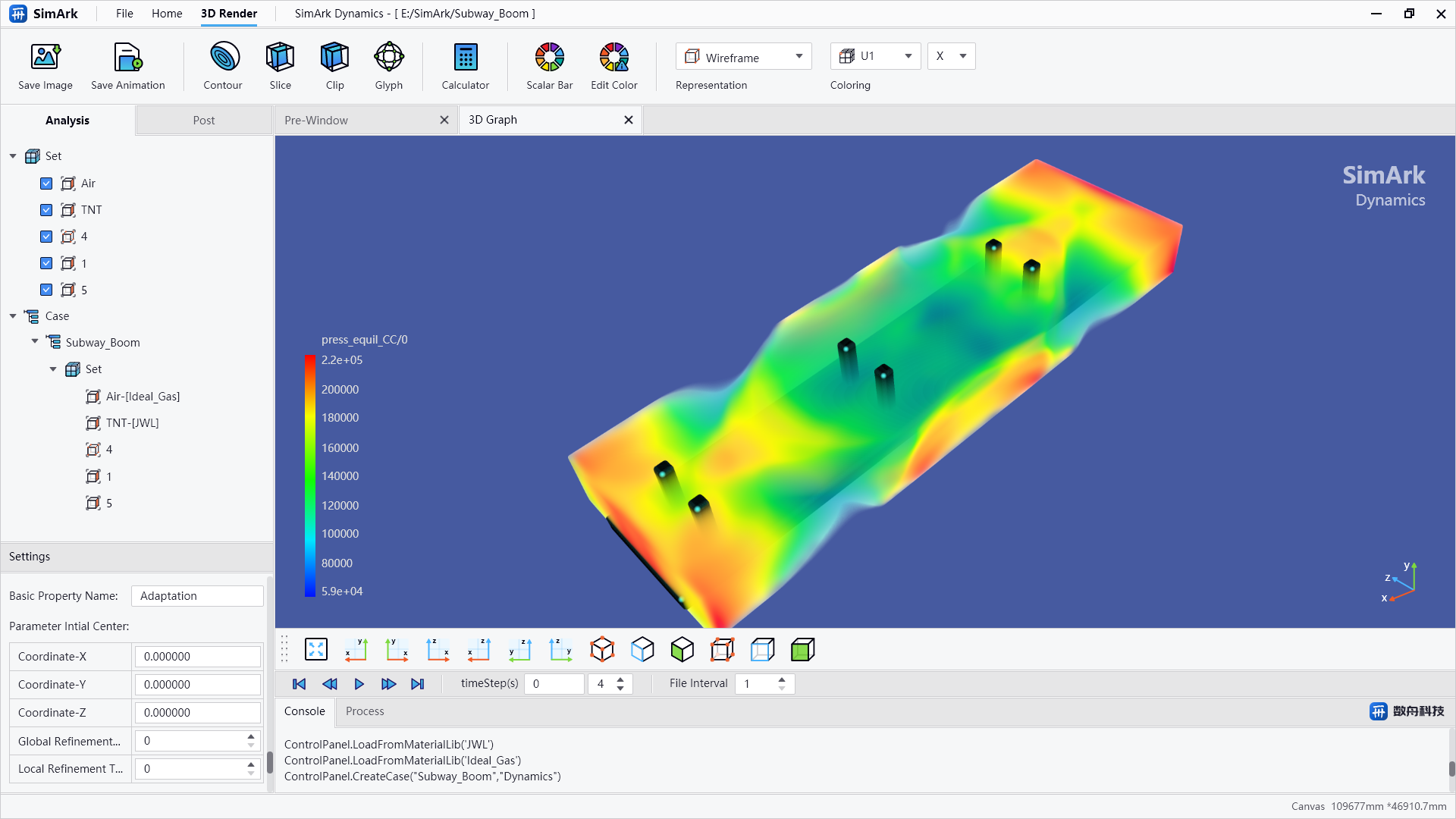Close the 3D Graph tab
This screenshot has height=819, width=1456.
pyautogui.click(x=629, y=121)
